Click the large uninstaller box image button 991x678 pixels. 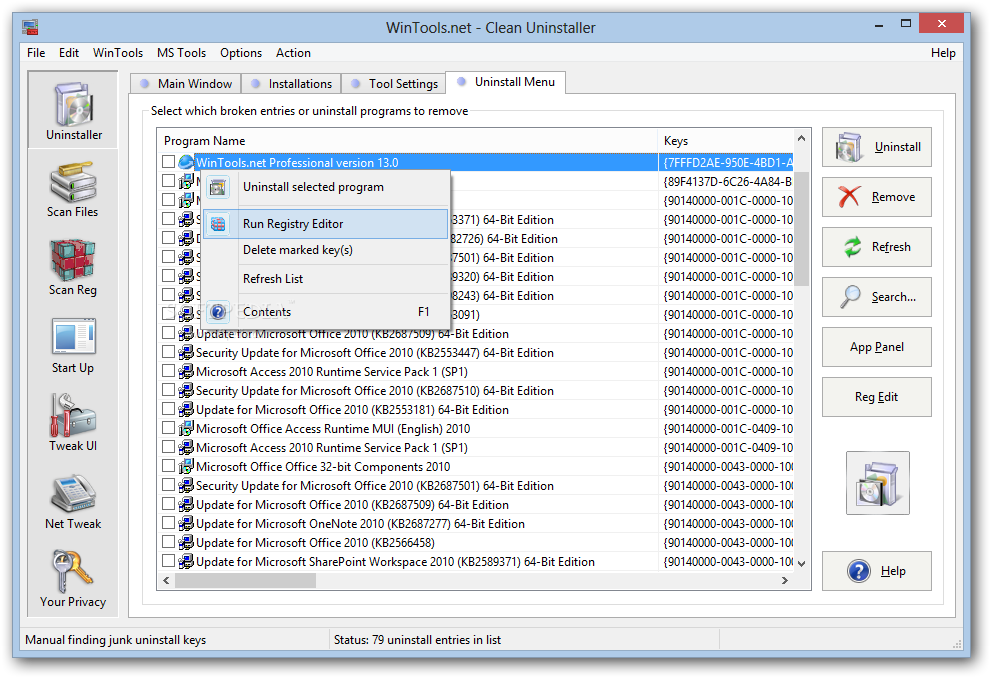tap(877, 483)
